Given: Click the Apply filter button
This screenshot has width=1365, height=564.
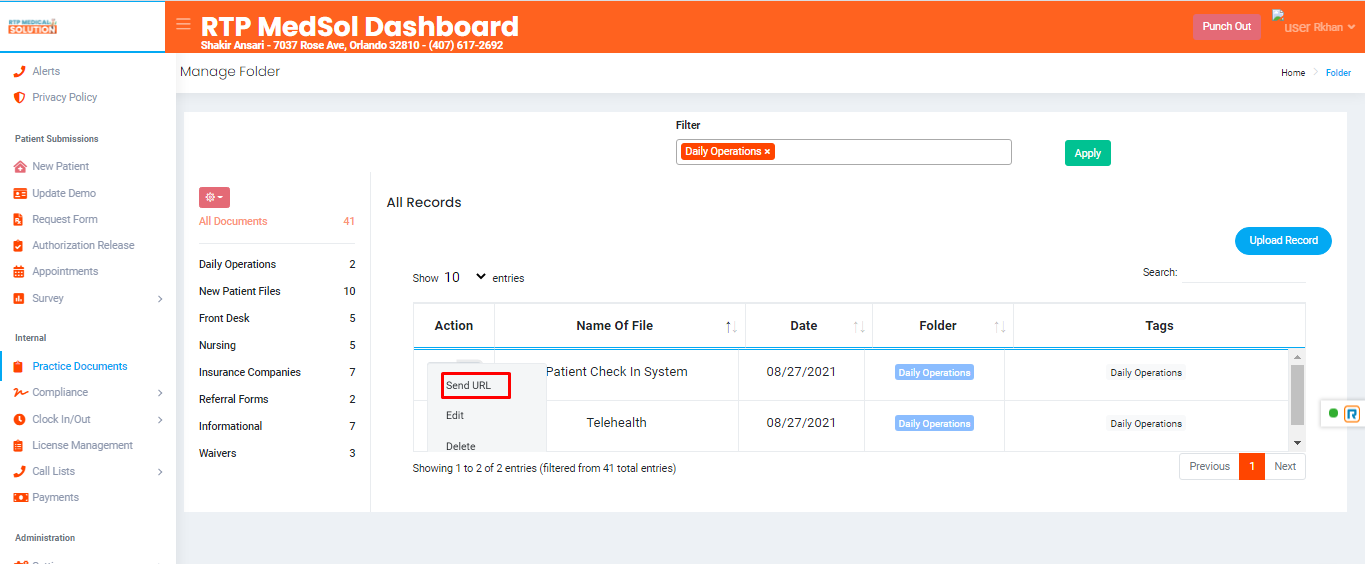Looking at the screenshot, I should point(1087,153).
